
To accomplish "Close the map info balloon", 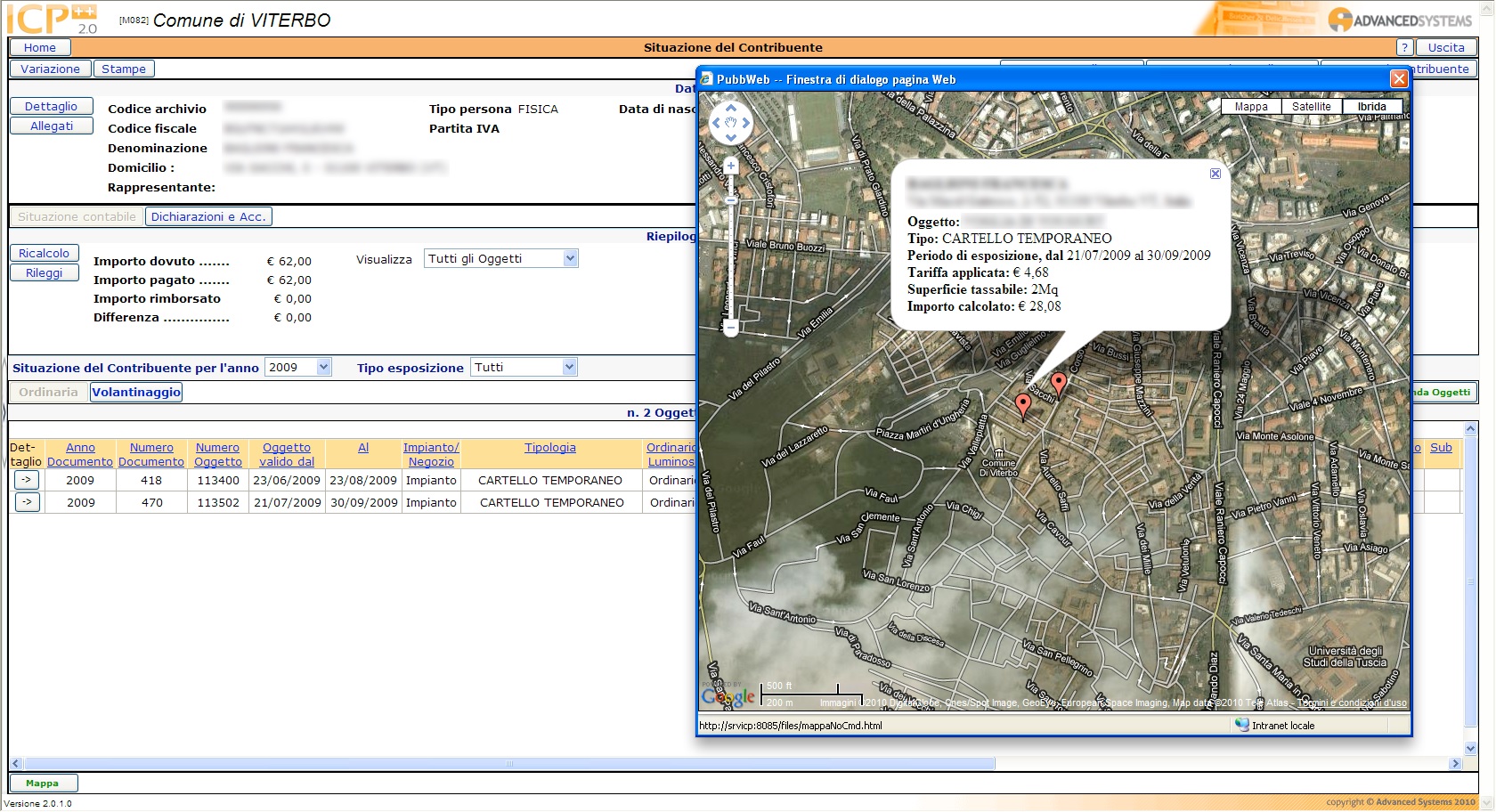I will pyautogui.click(x=1215, y=174).
